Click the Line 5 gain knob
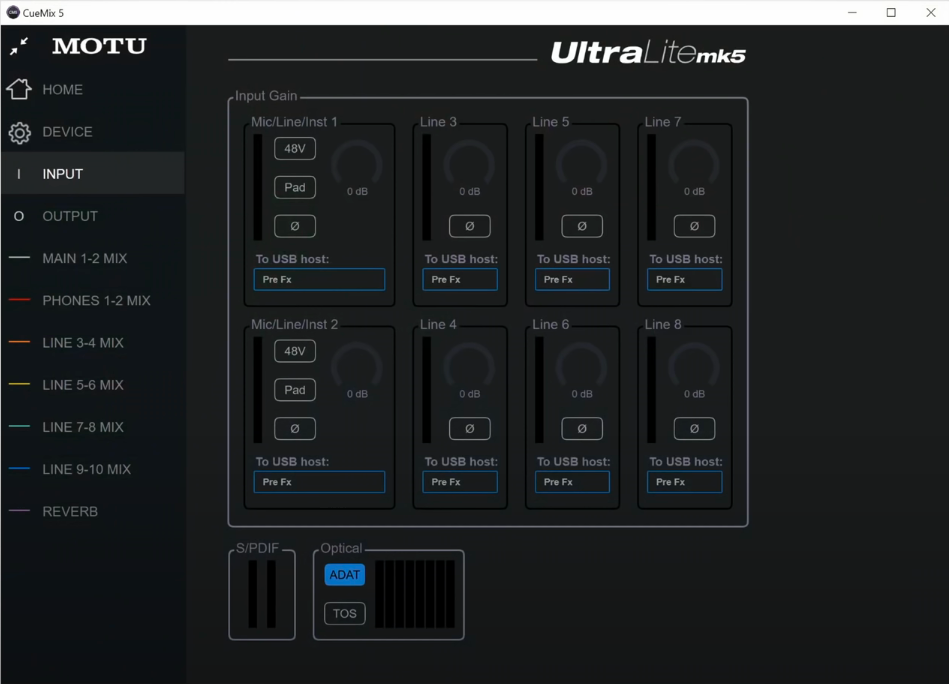 point(582,163)
